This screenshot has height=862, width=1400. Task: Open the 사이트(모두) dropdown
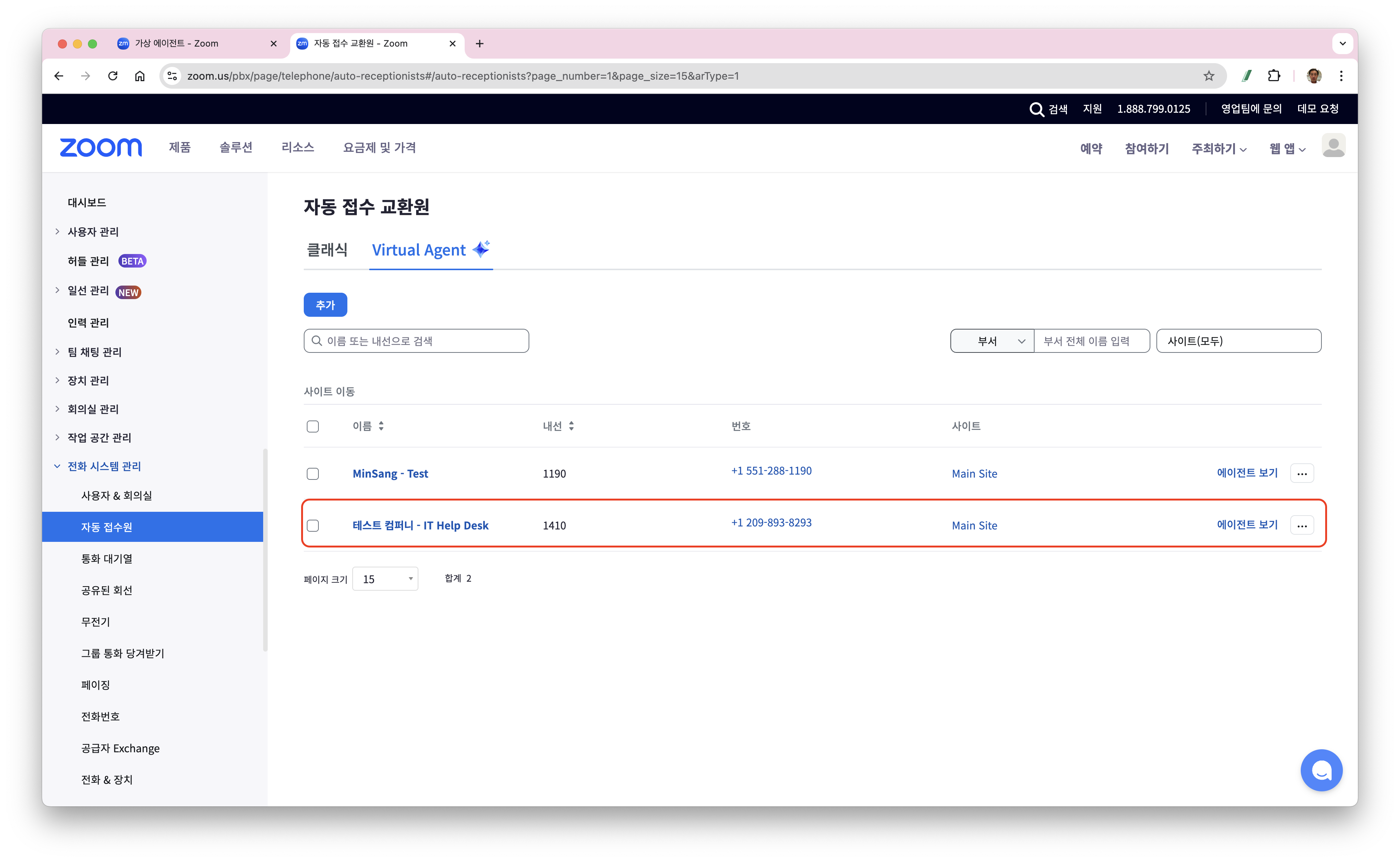tap(1238, 341)
